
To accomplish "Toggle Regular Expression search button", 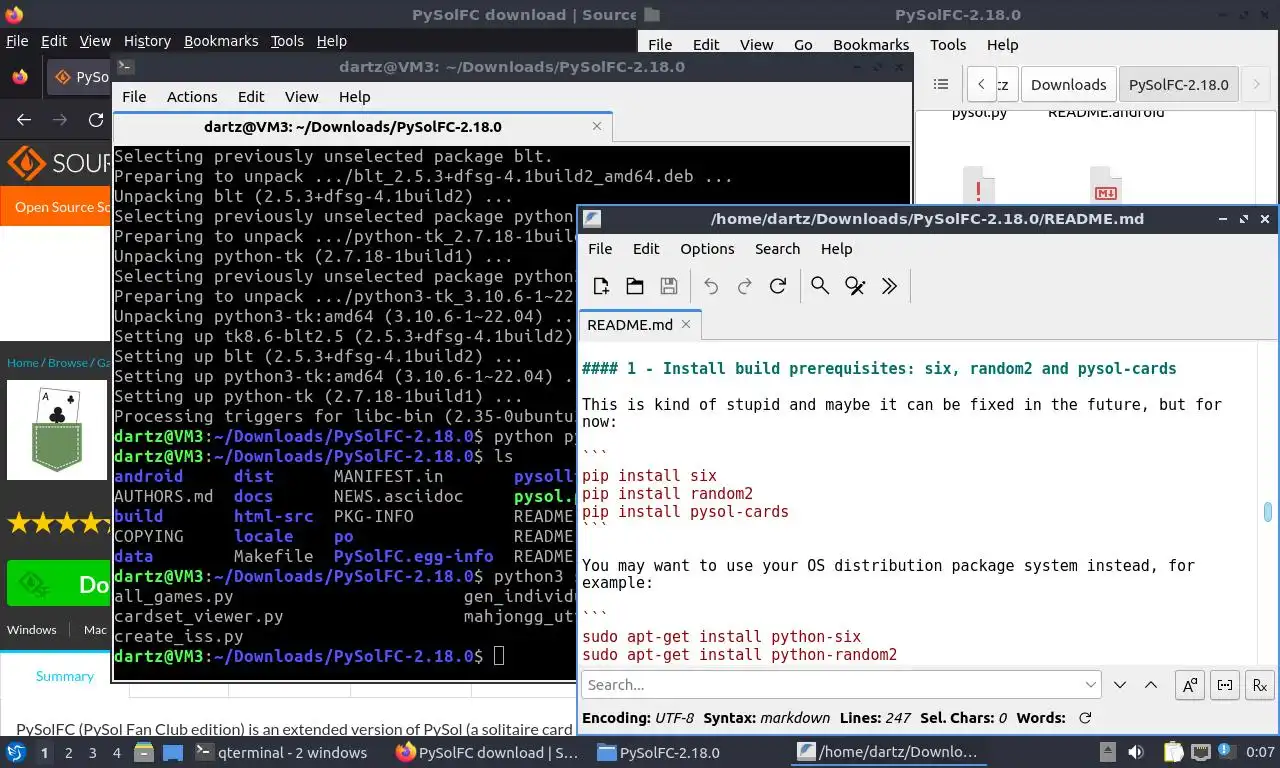I will point(1260,685).
